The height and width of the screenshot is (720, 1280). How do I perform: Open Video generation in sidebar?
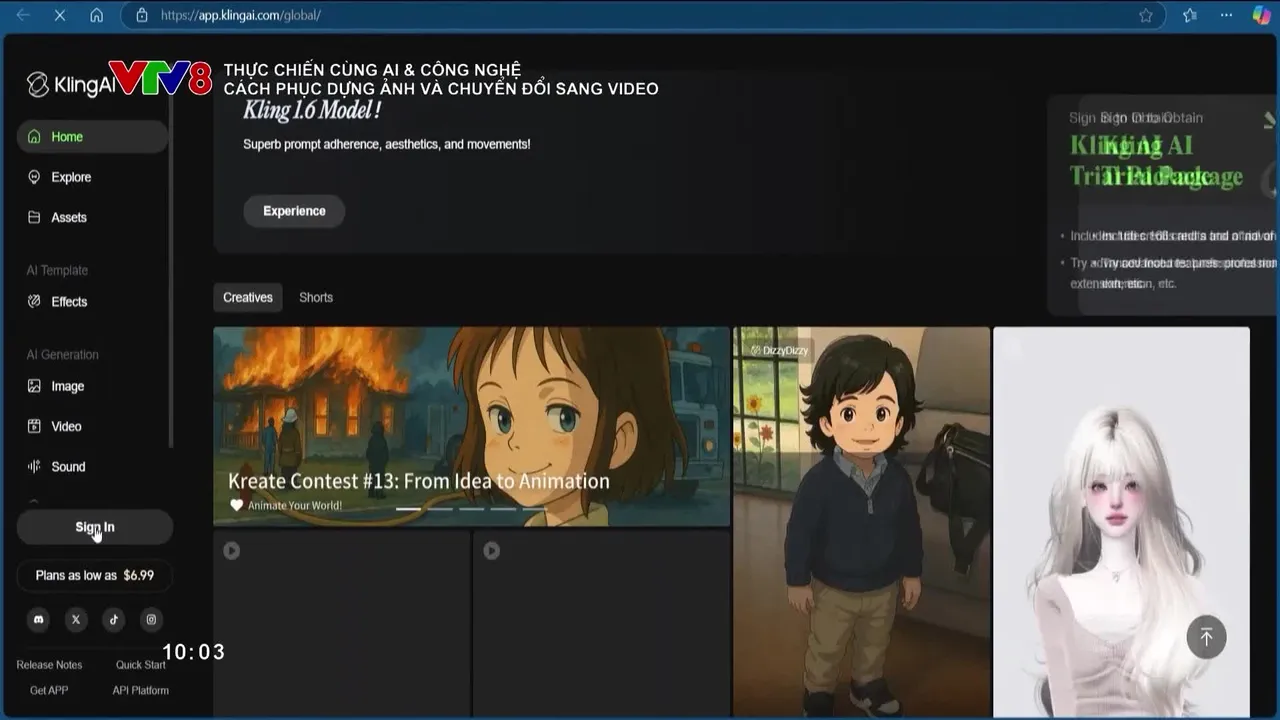(66, 426)
